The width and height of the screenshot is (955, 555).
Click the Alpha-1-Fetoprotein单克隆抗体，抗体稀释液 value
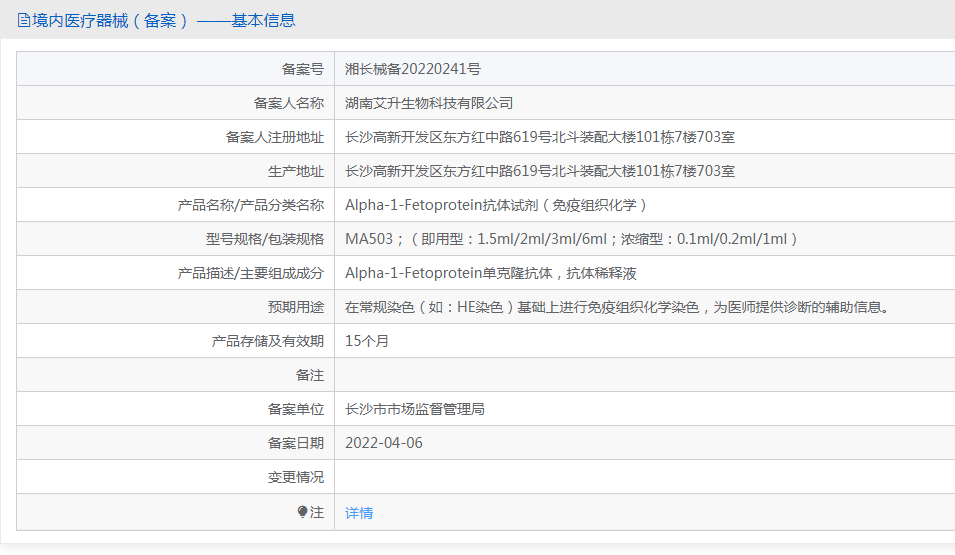(x=491, y=273)
